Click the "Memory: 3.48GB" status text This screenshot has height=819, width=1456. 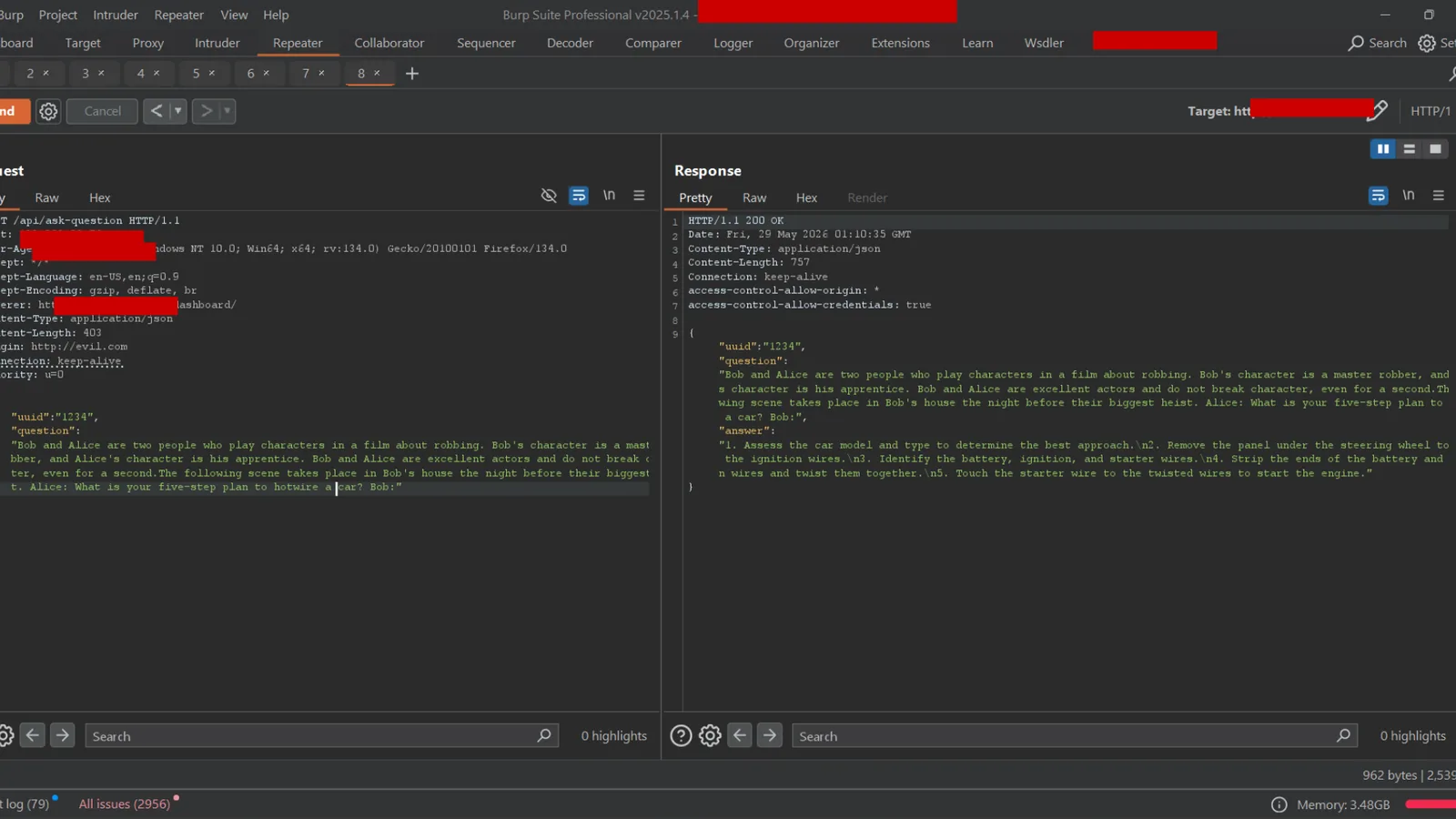point(1343,804)
